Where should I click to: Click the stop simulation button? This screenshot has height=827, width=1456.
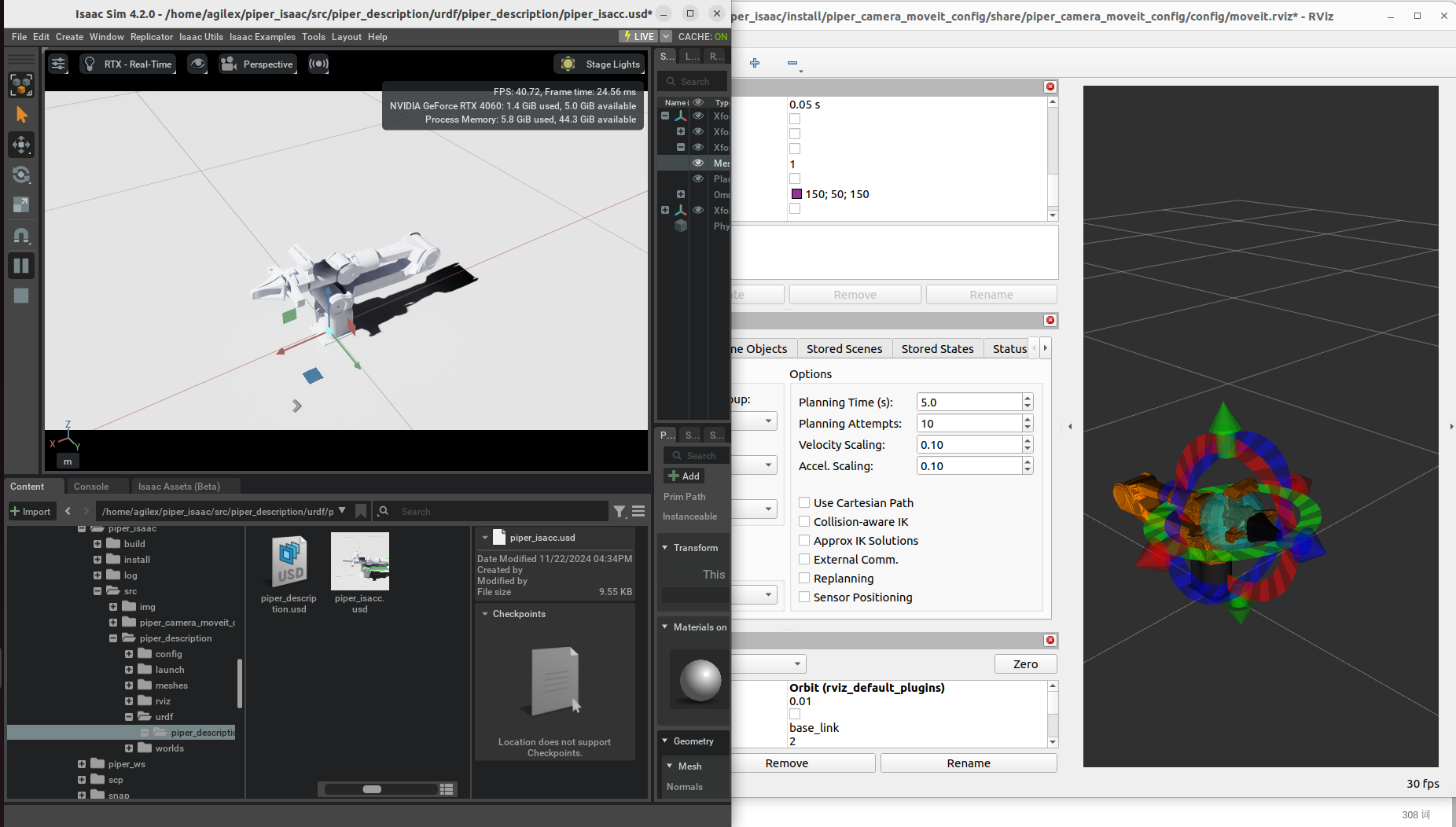[x=21, y=296]
